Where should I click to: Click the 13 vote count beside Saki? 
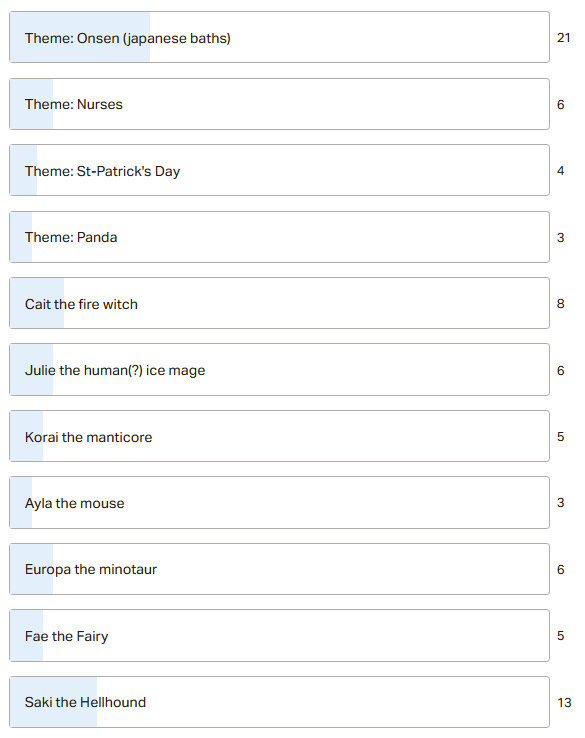(564, 703)
